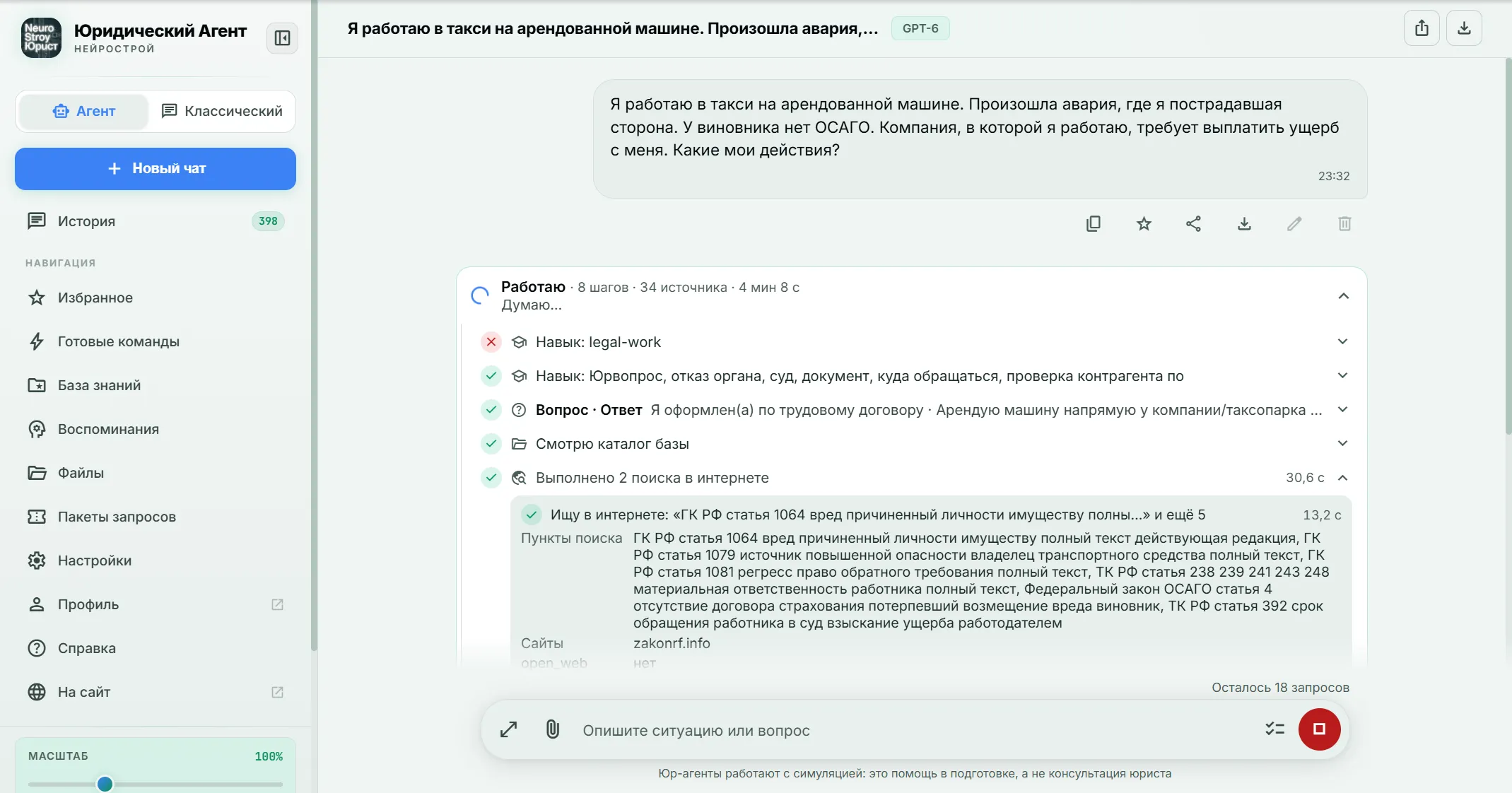Share the user message
The image size is (1512, 793).
click(1194, 224)
